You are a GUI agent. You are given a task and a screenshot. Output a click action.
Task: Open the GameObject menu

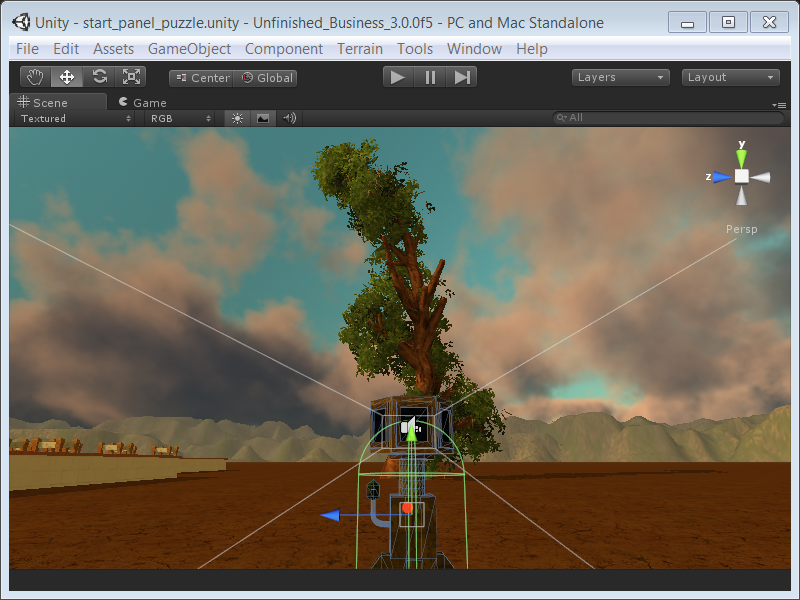point(189,48)
